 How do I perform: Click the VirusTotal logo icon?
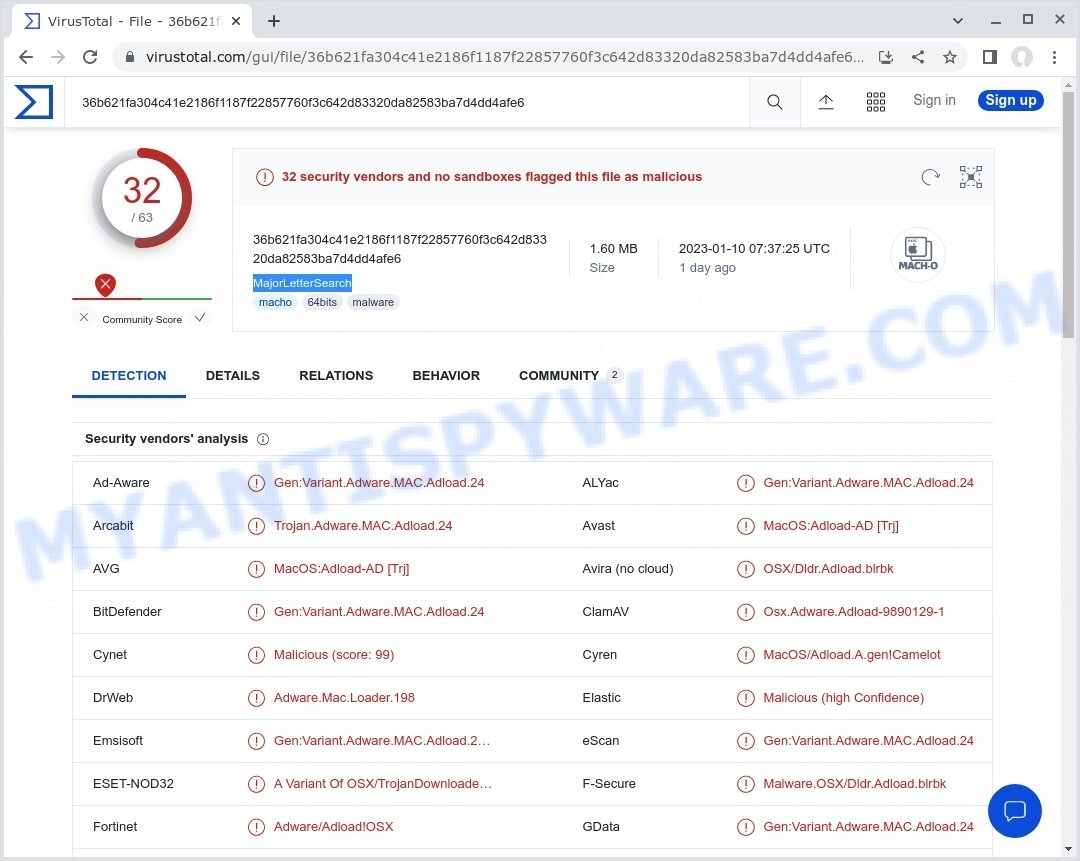click(x=34, y=102)
